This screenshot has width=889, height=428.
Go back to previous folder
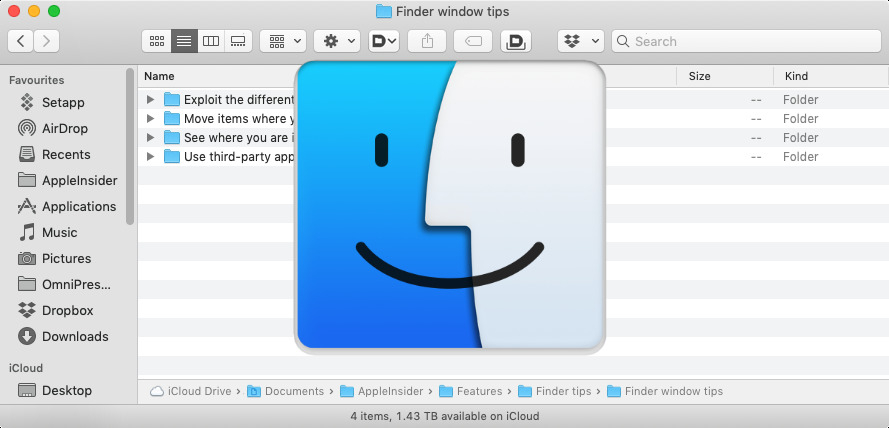coord(21,41)
